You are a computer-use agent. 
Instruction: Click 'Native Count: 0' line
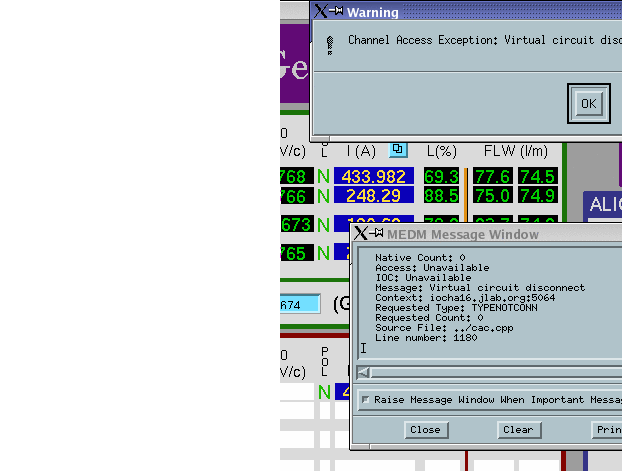point(420,258)
